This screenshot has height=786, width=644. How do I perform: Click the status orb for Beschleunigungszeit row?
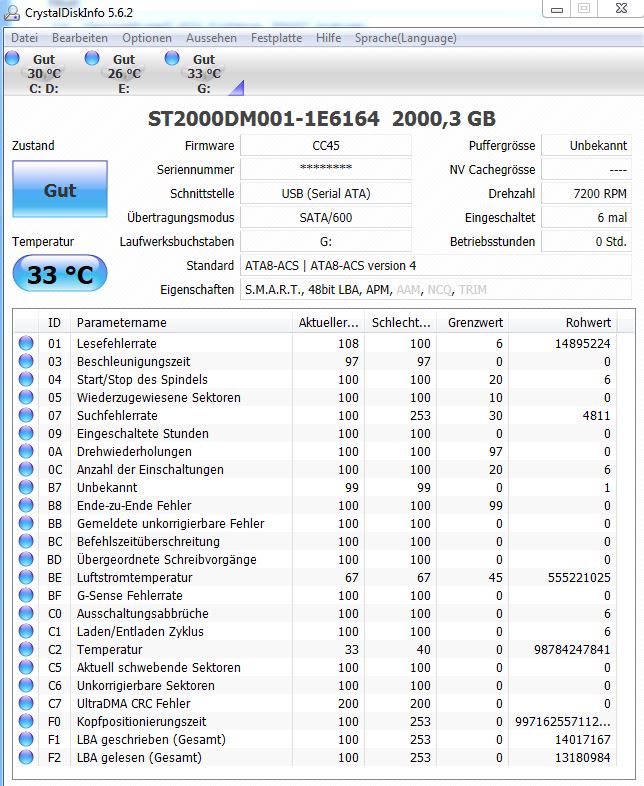coord(26,361)
